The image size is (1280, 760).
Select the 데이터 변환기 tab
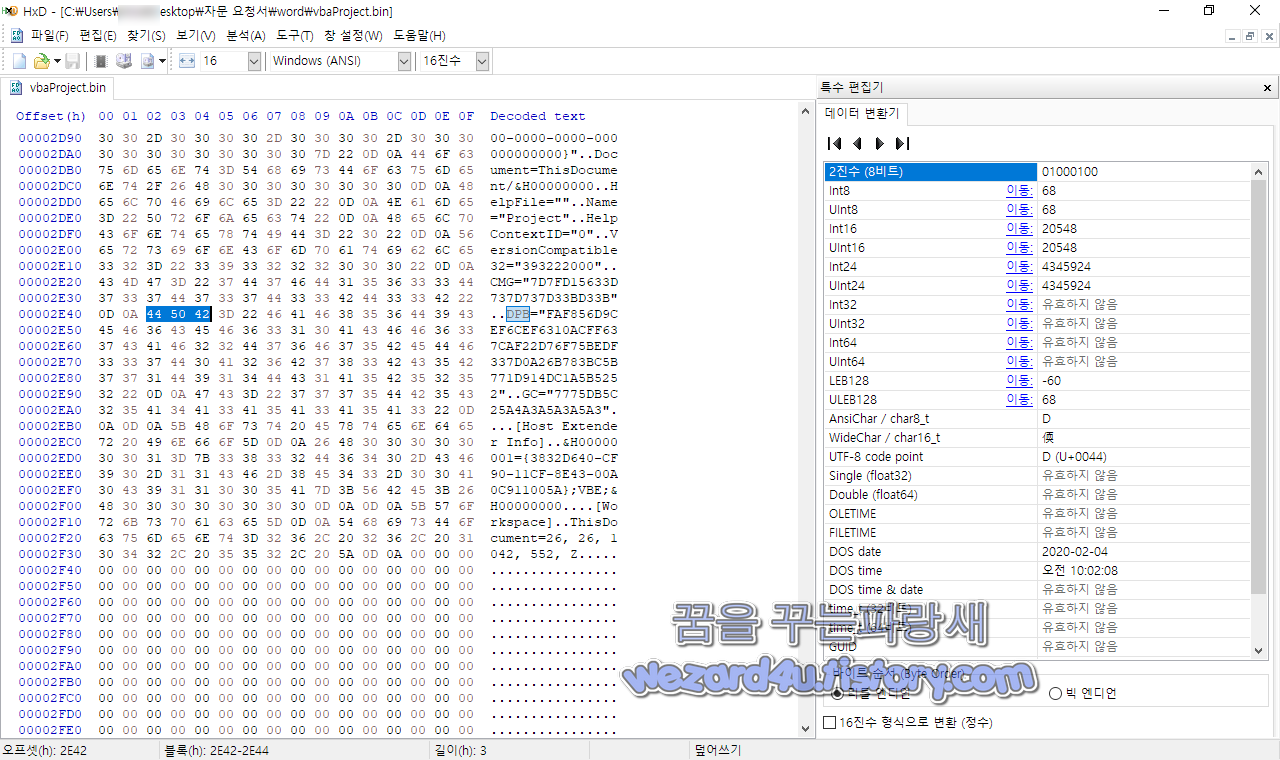pyautogui.click(x=862, y=113)
